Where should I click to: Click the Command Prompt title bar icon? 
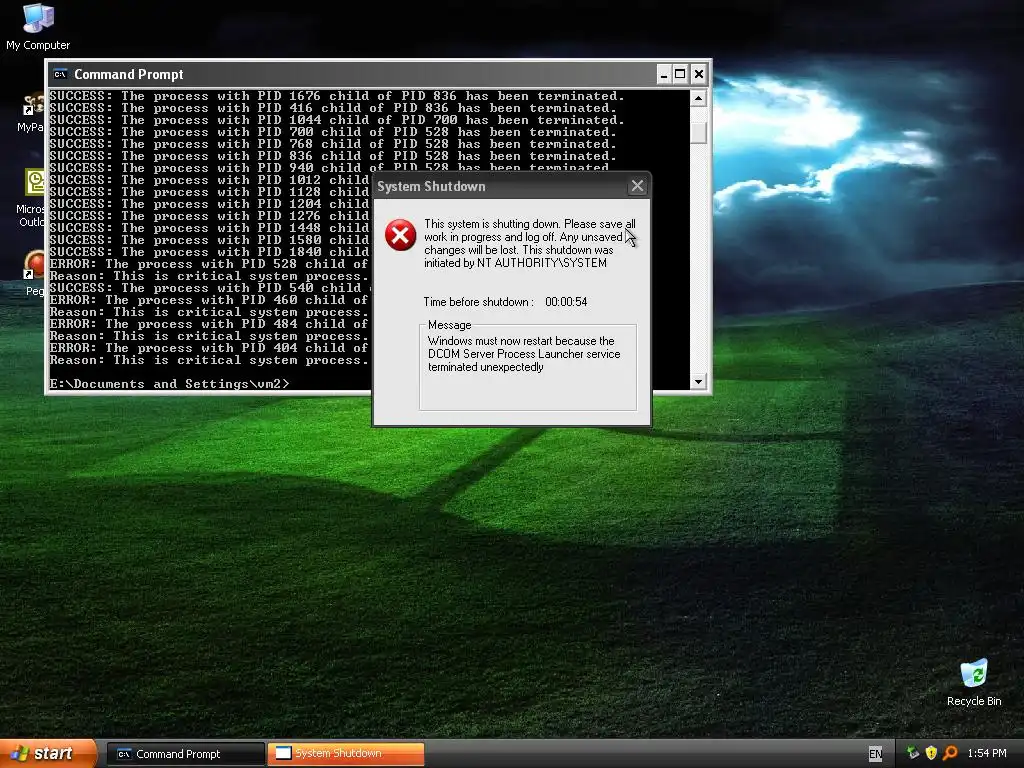click(x=61, y=74)
